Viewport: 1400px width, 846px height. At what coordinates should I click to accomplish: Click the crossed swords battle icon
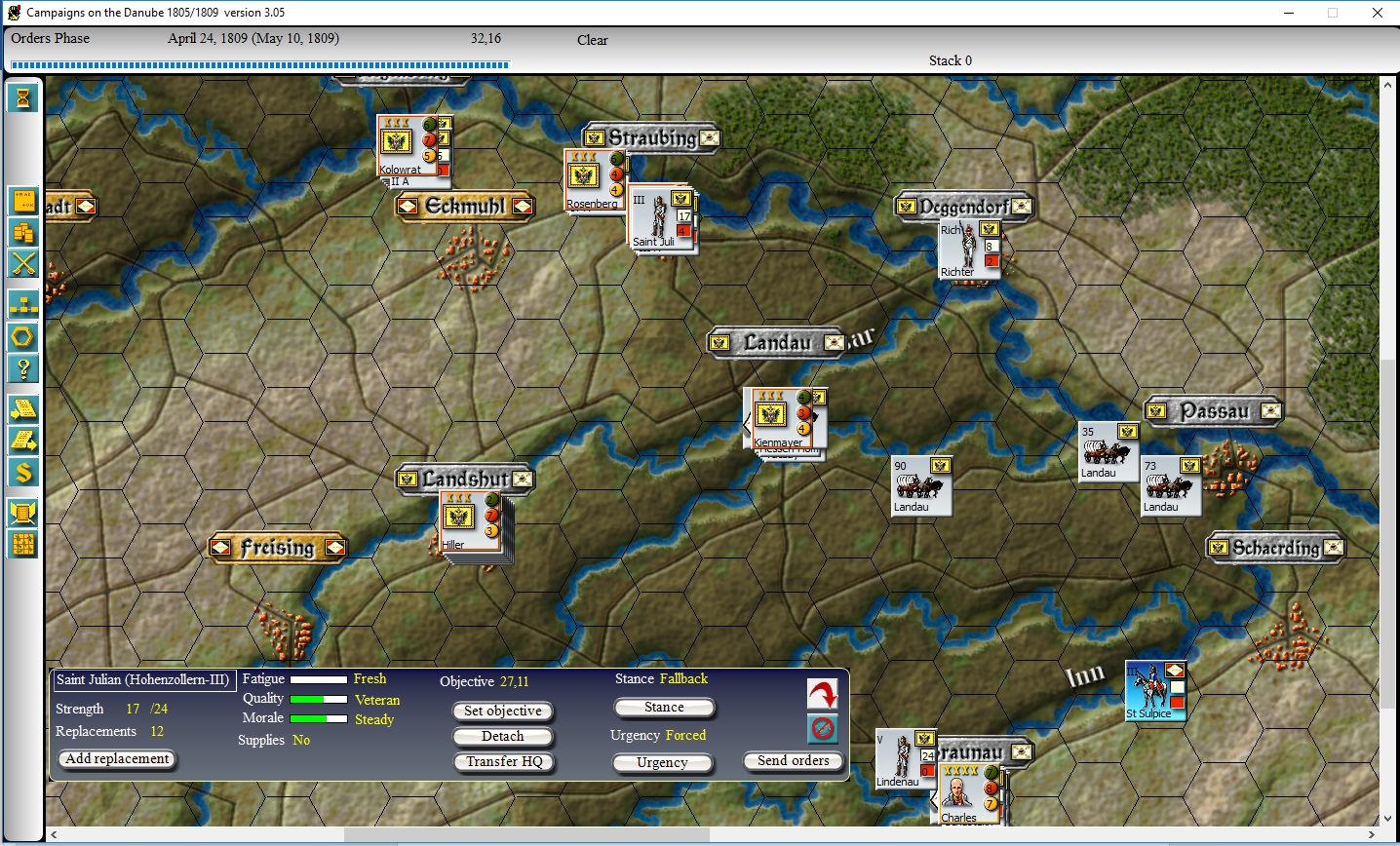(23, 263)
